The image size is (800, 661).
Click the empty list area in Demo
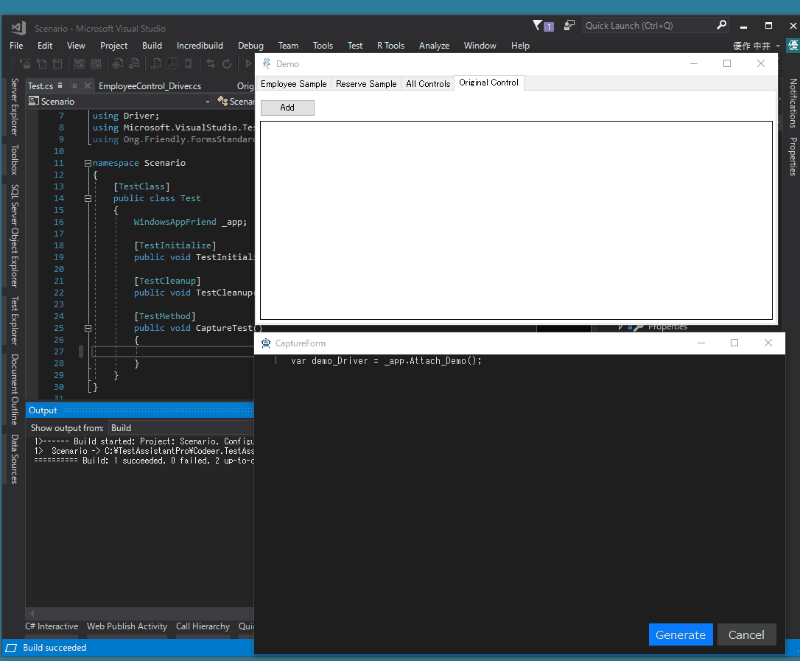coord(516,220)
